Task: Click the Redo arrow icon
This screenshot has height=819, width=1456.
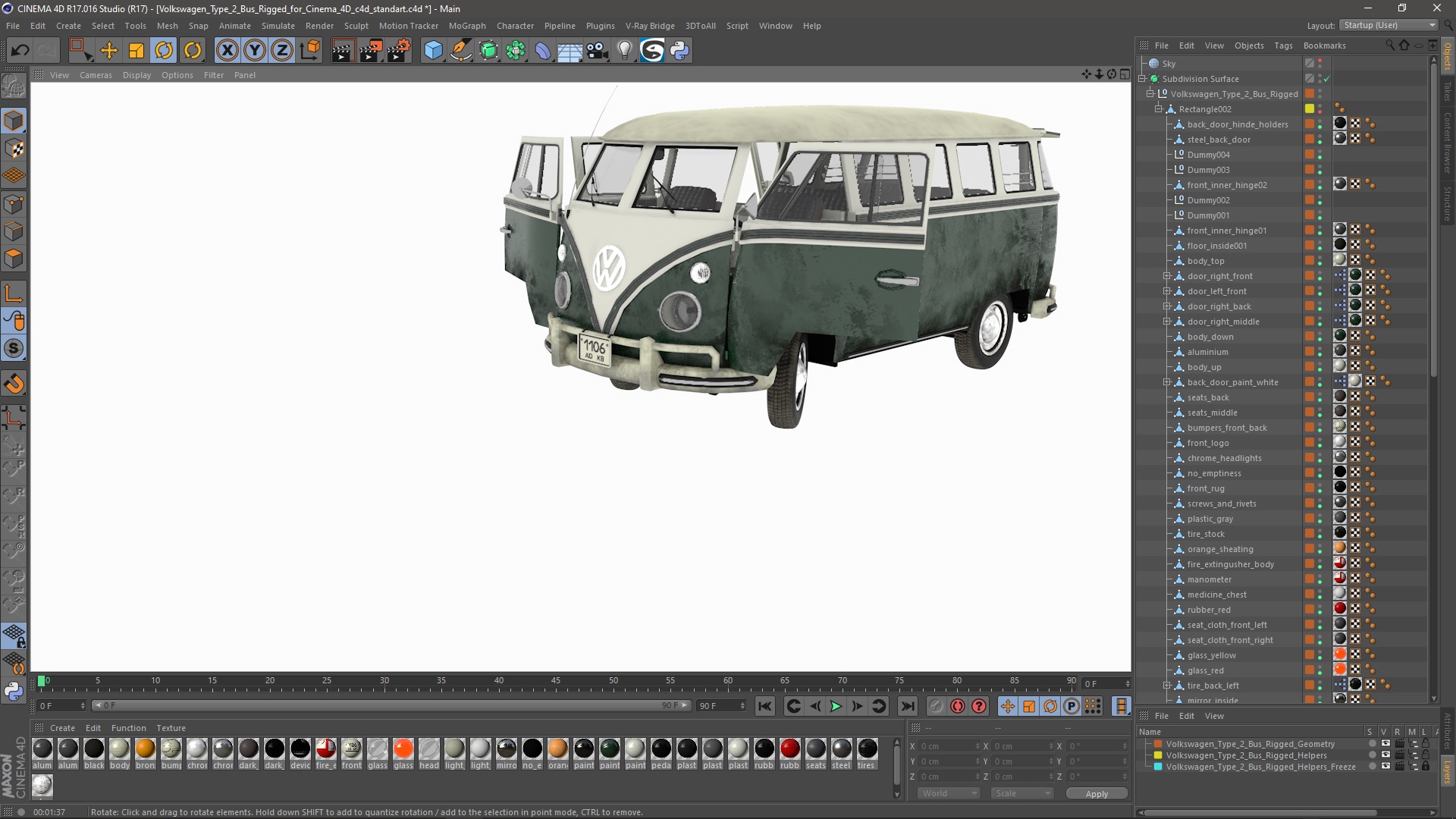Action: point(48,50)
